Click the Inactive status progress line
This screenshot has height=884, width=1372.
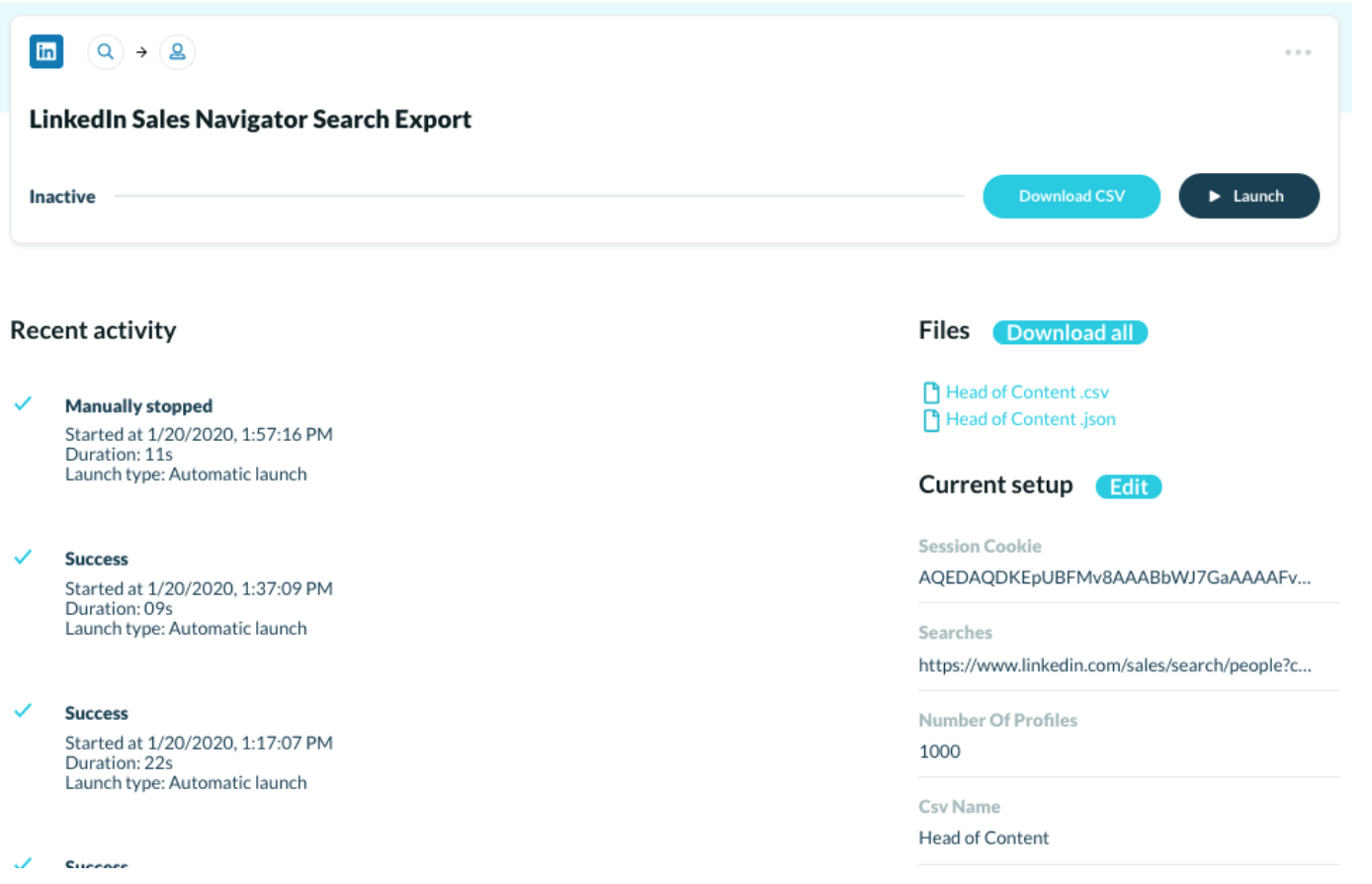[539, 196]
